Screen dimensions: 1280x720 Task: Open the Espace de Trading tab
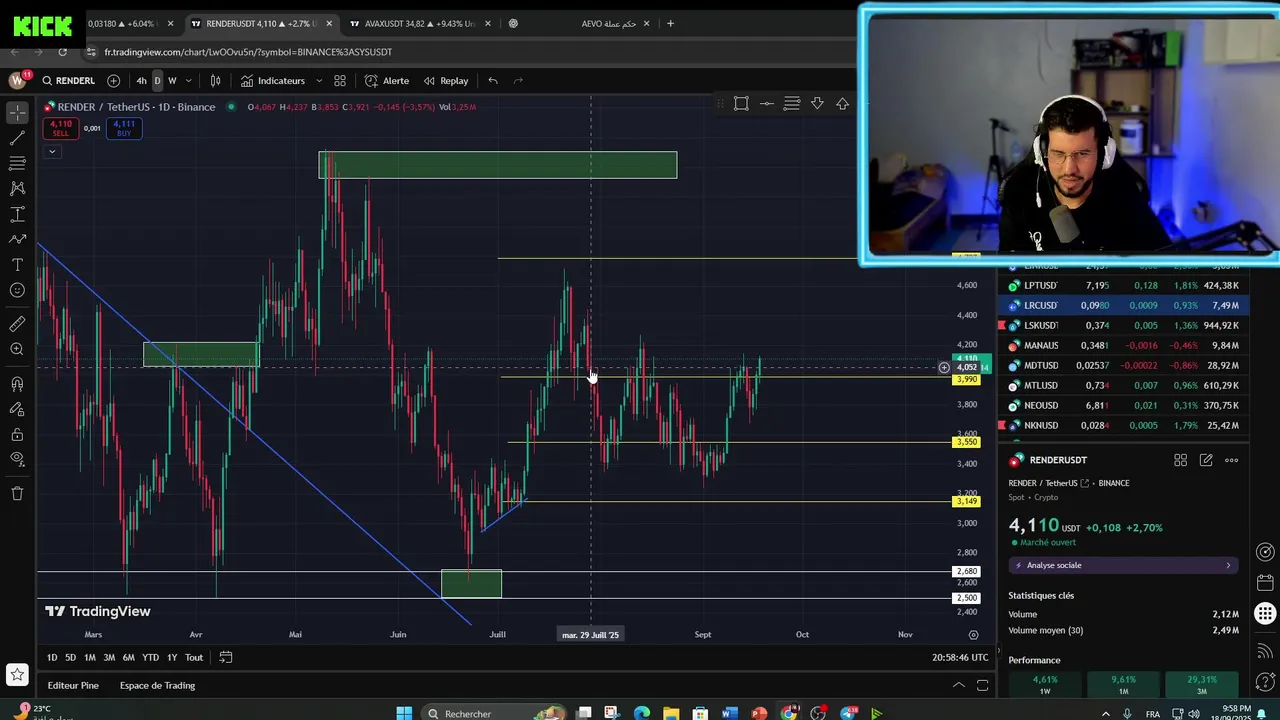tap(157, 685)
